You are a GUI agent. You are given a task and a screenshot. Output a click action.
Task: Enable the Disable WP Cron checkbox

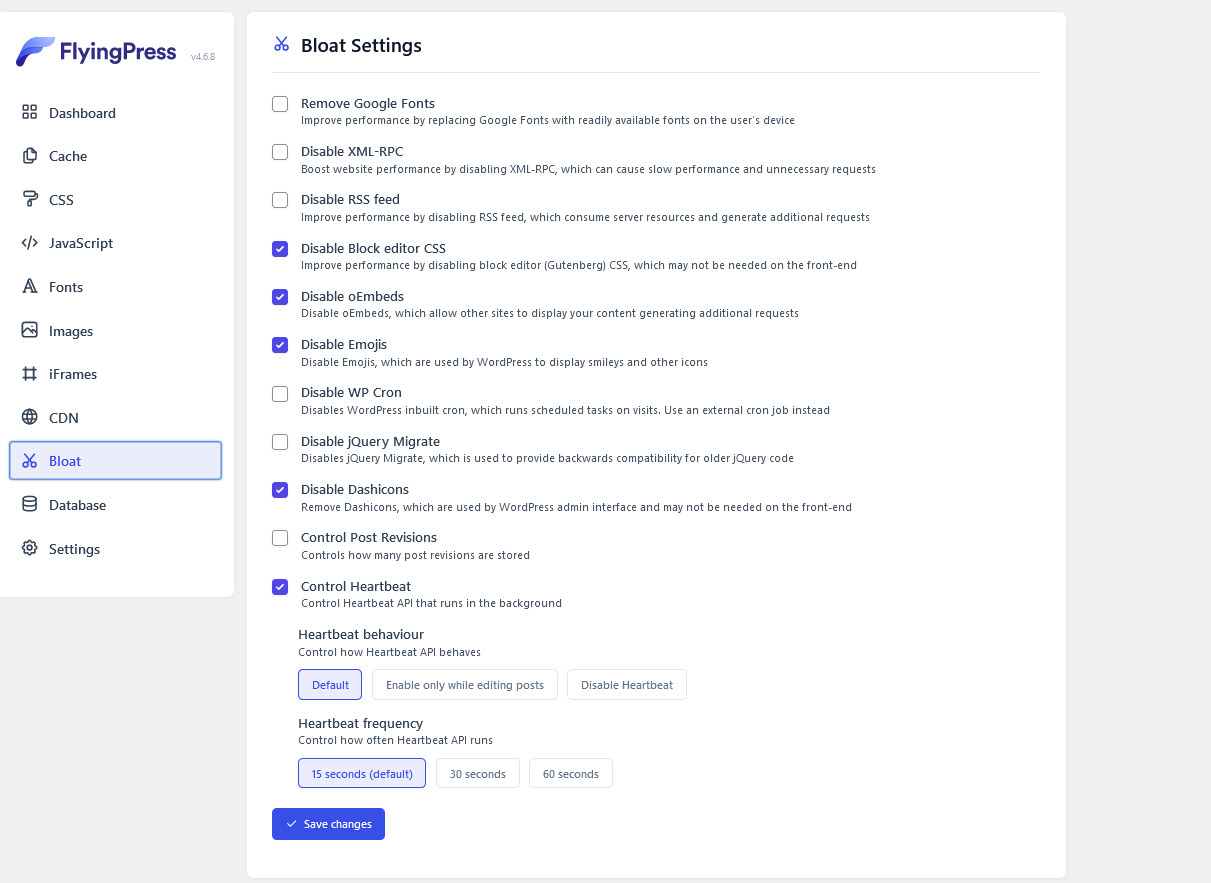tap(280, 394)
